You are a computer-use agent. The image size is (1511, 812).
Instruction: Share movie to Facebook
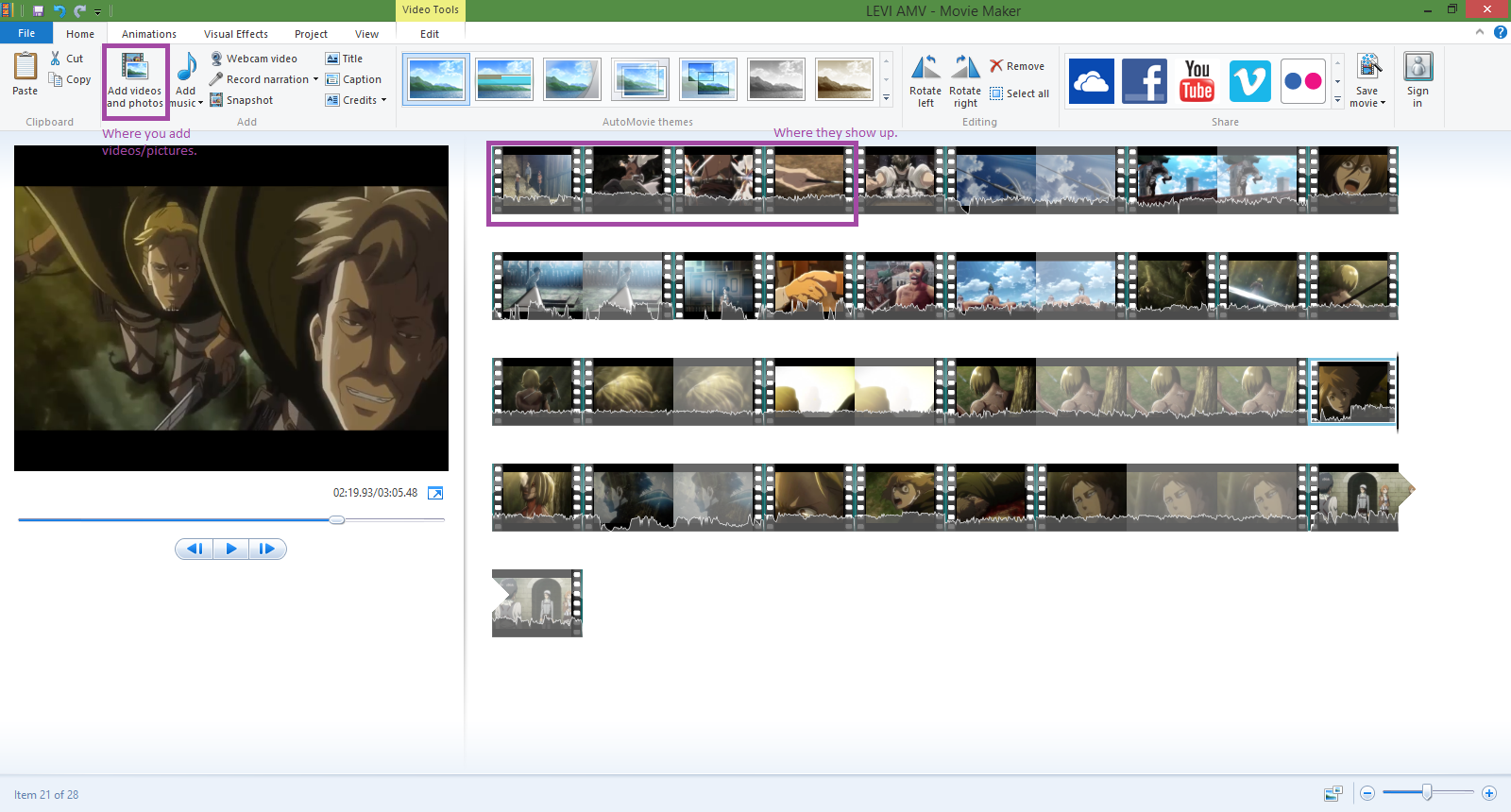1145,81
